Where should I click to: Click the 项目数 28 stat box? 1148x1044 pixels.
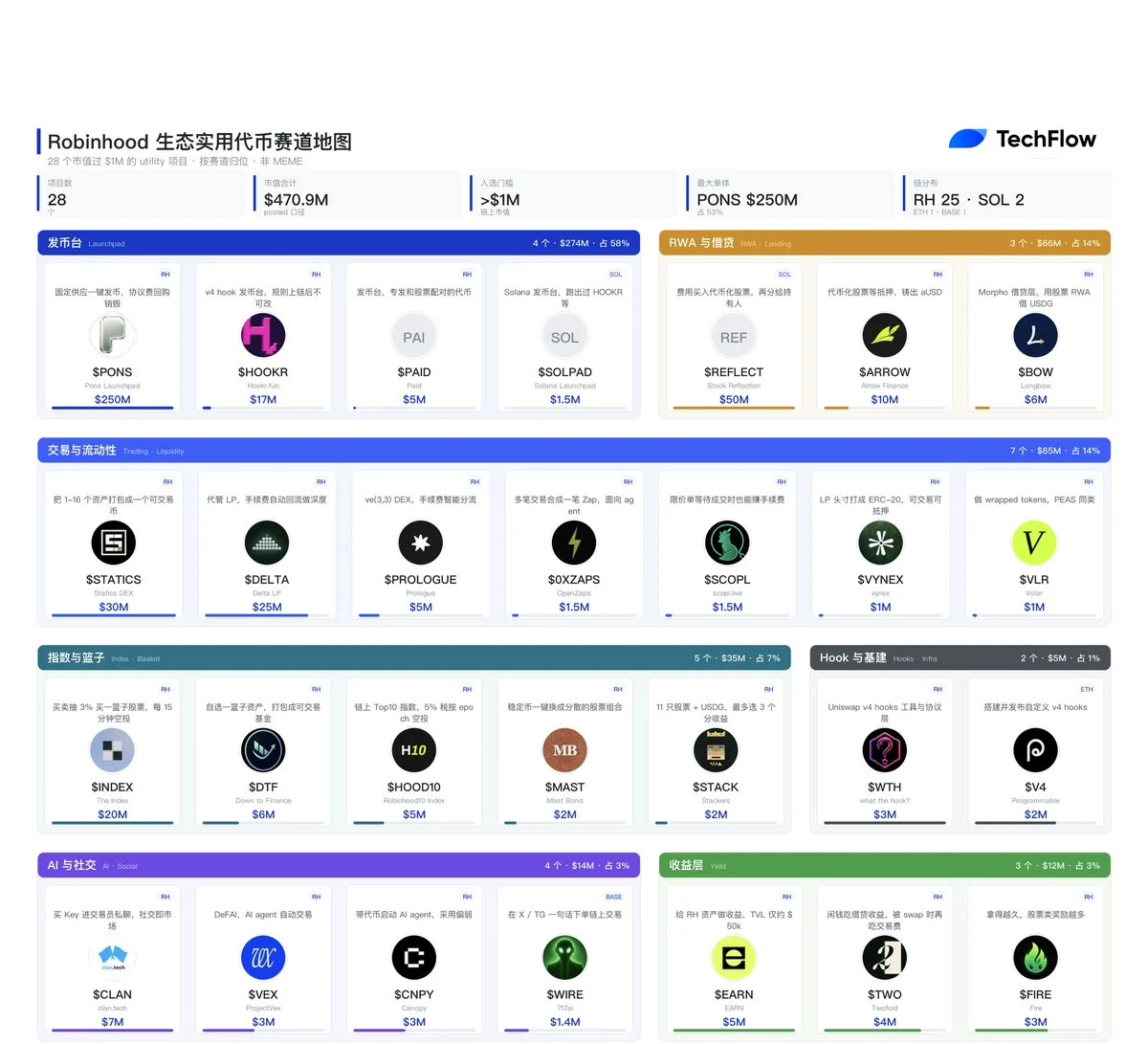click(x=140, y=195)
